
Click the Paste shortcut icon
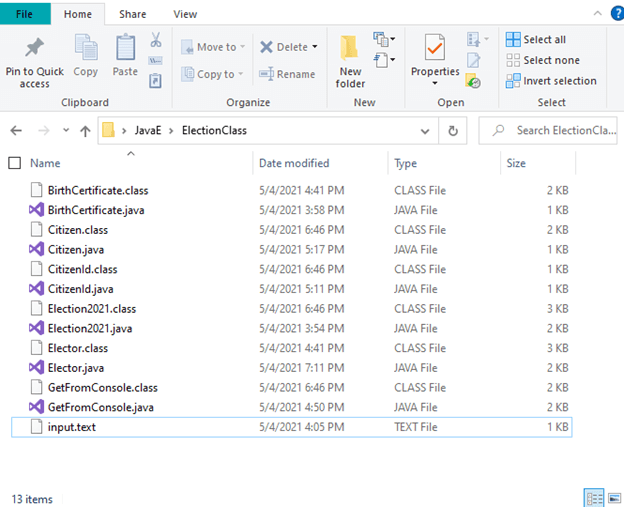tap(155, 81)
